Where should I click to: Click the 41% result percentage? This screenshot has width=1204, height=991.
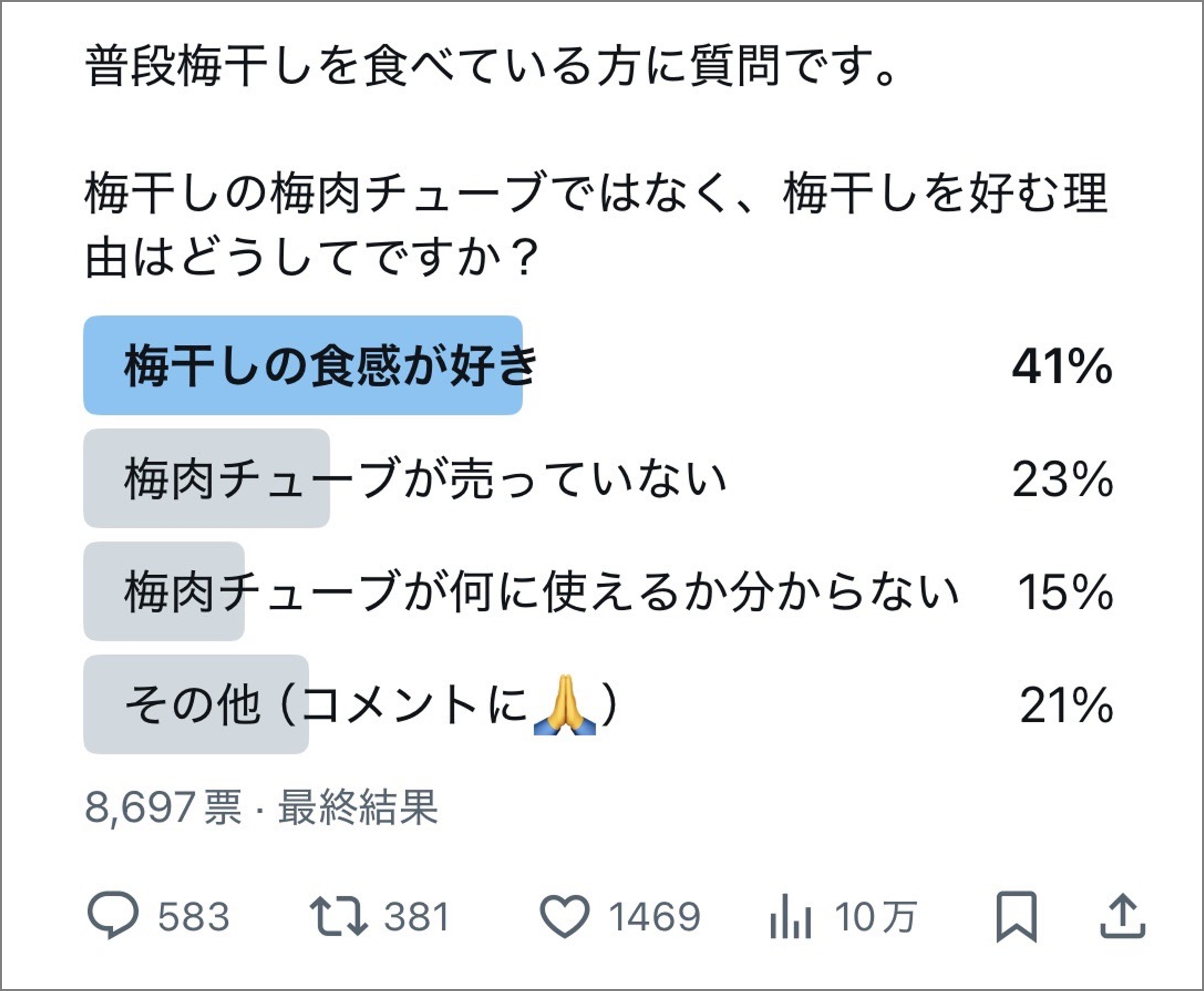pyautogui.click(x=1062, y=366)
